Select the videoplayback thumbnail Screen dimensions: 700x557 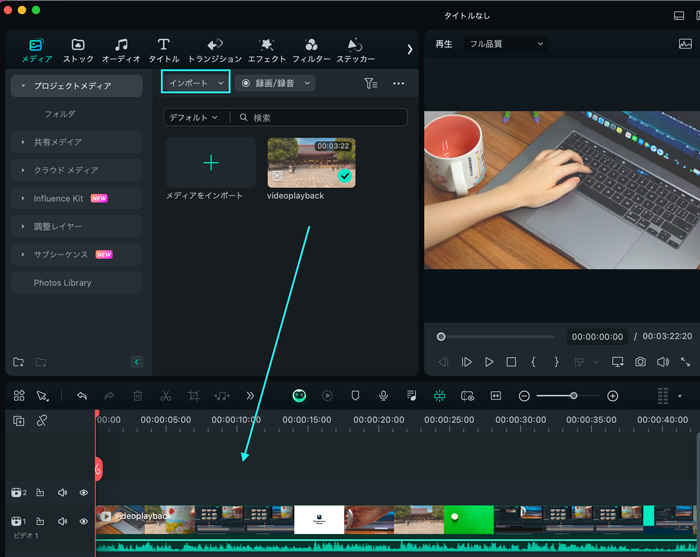[x=311, y=162]
